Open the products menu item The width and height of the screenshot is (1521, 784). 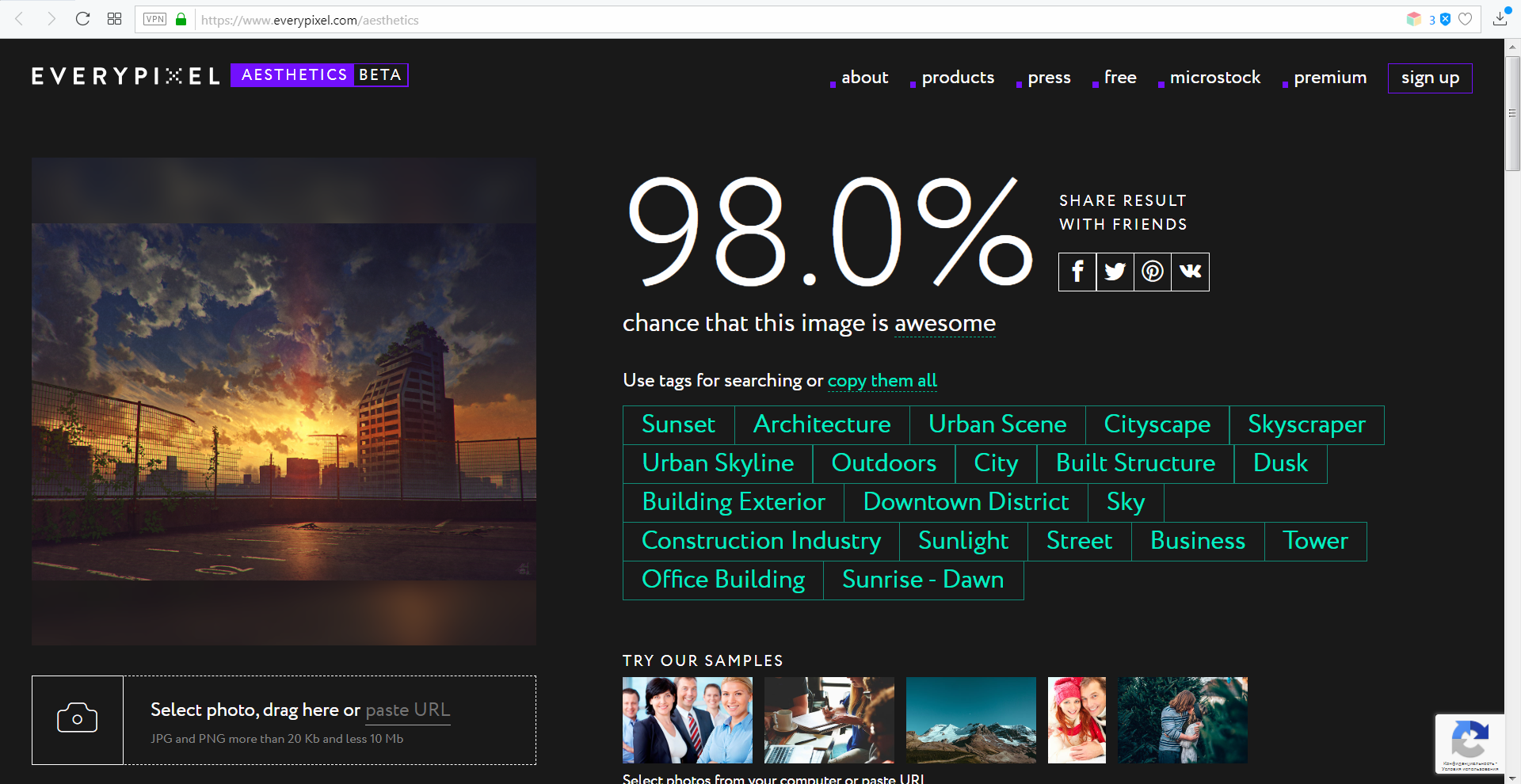click(x=958, y=78)
